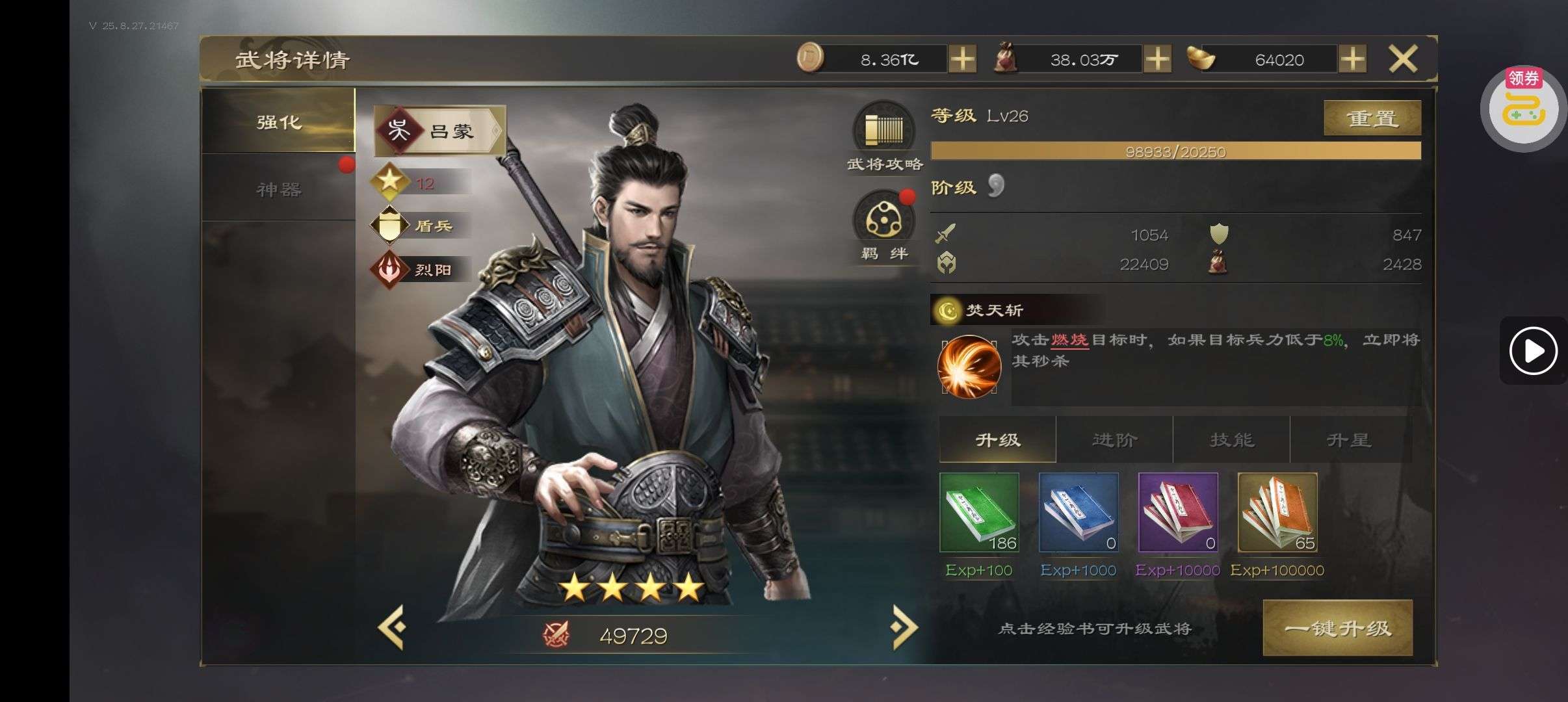Use the purple Exp+10000 book
1568x702 pixels.
(x=1178, y=513)
